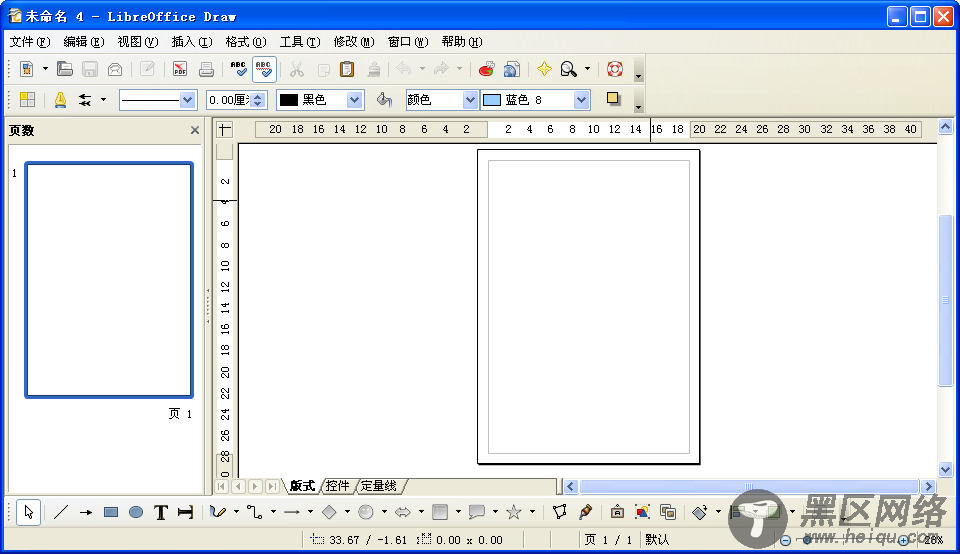The height and width of the screenshot is (554, 960).
Task: Open the line color 黑色 dropdown
Action: tap(354, 100)
